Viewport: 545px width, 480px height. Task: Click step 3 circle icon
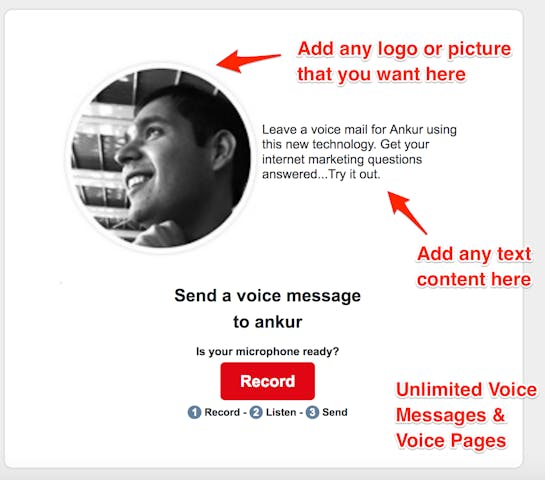click(x=312, y=412)
